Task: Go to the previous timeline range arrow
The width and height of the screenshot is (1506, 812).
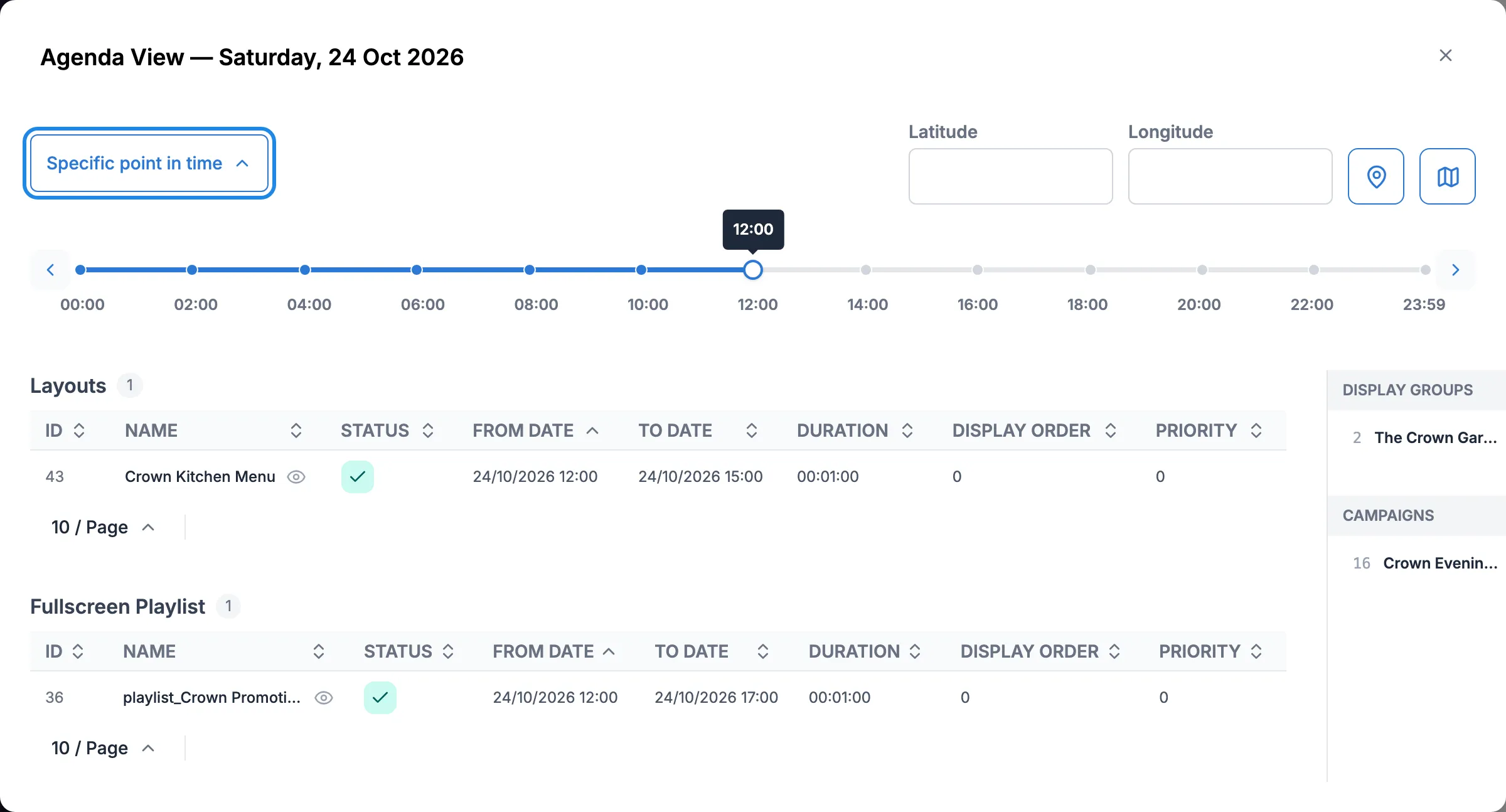Action: (x=50, y=270)
